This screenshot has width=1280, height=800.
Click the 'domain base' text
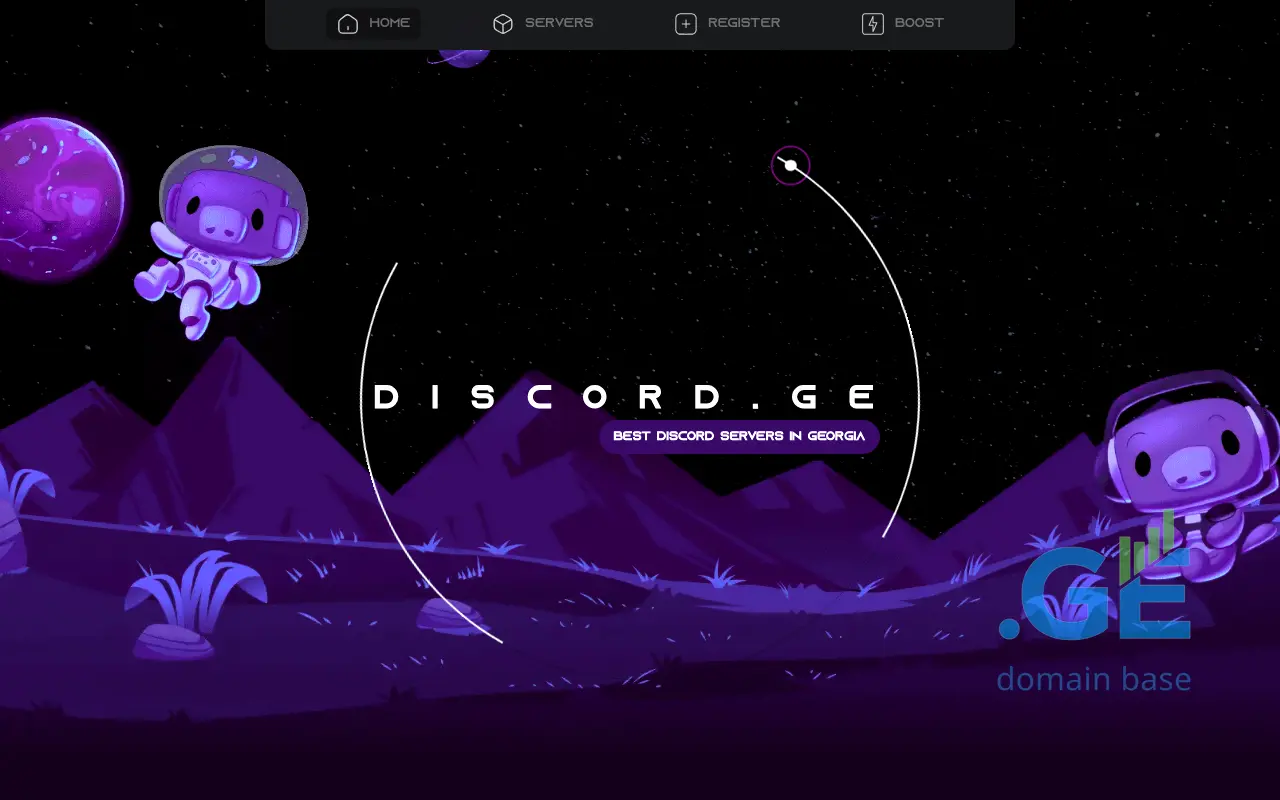[x=1093, y=680]
